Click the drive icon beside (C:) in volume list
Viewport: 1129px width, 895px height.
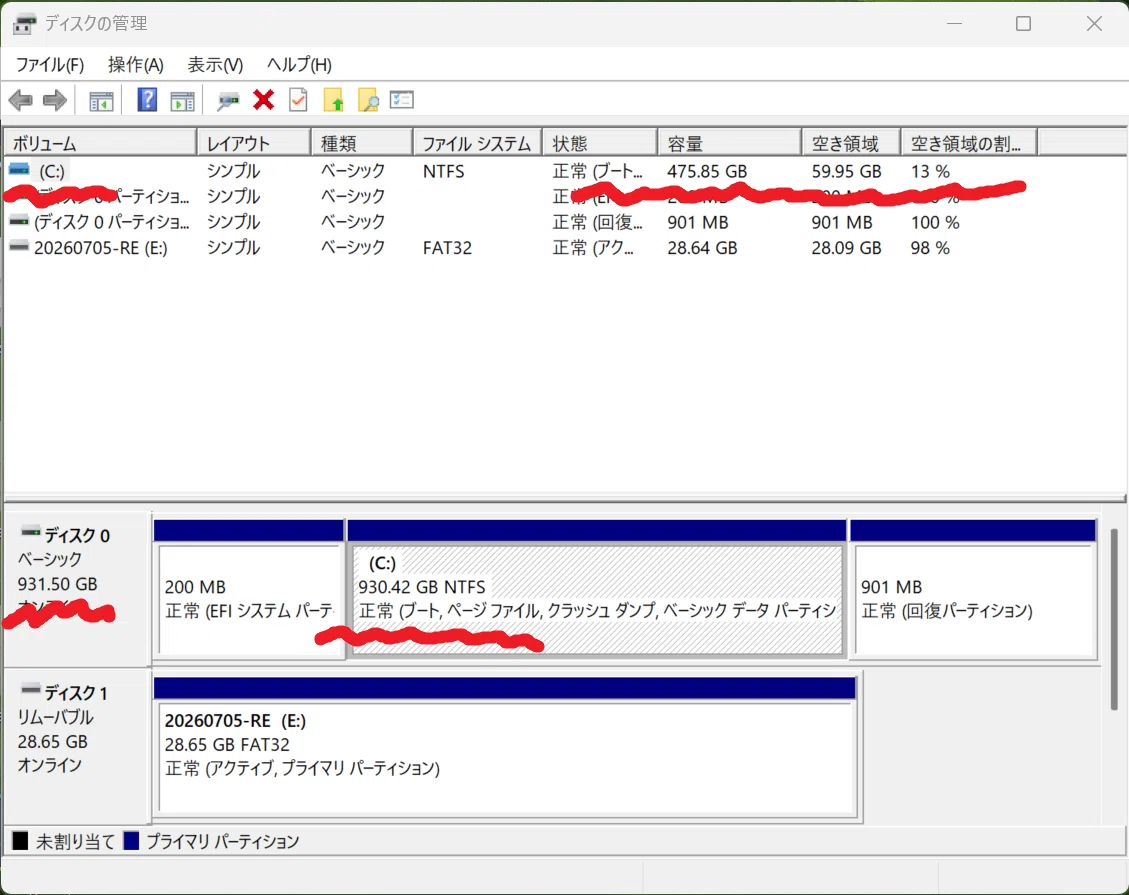point(19,170)
